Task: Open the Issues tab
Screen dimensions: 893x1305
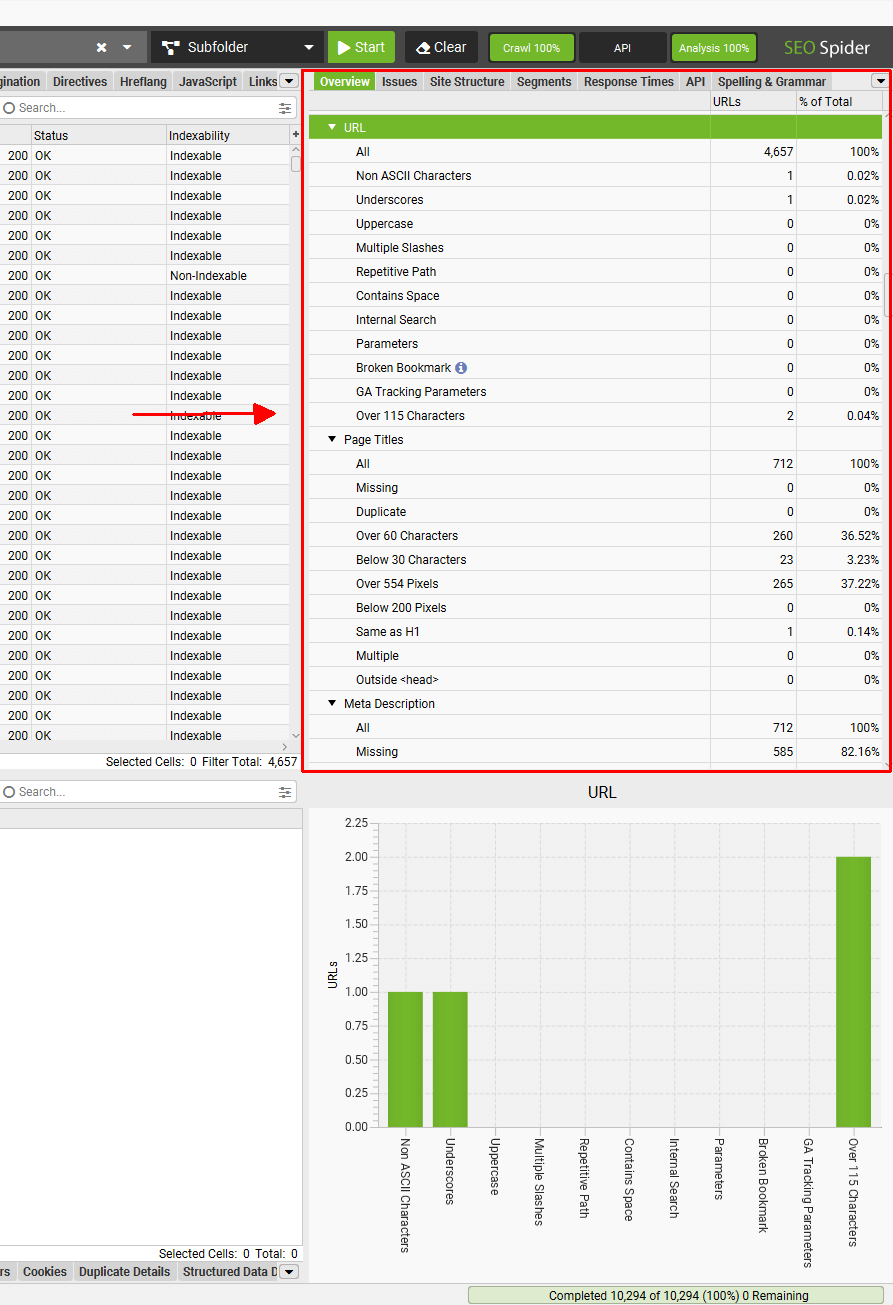Action: pos(400,82)
